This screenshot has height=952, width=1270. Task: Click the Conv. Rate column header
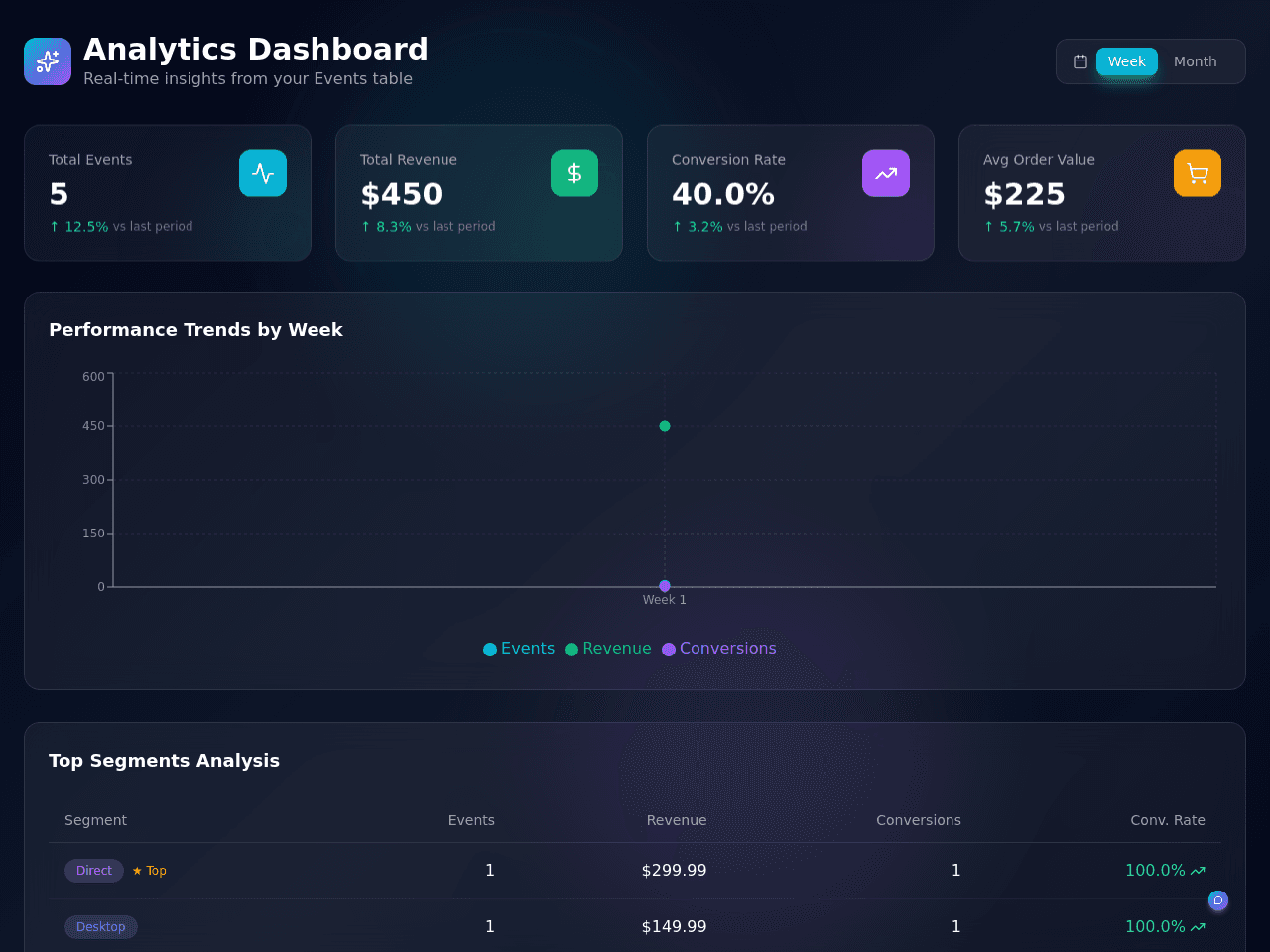tap(1168, 820)
